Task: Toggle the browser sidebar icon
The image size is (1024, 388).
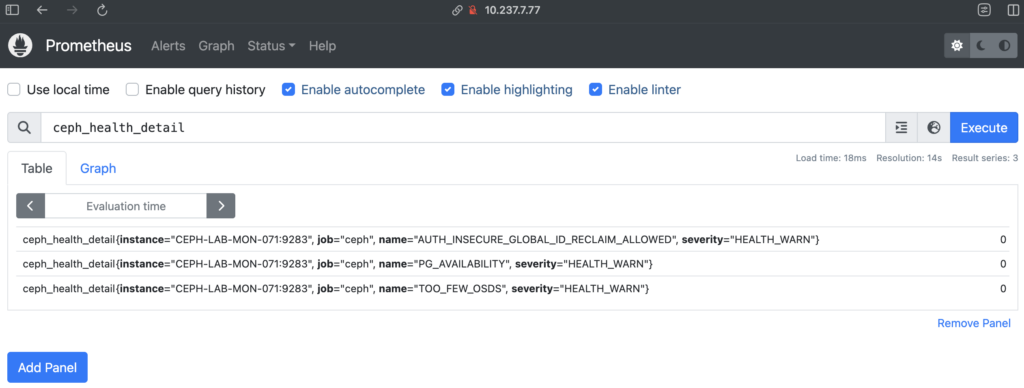Action: (12, 10)
